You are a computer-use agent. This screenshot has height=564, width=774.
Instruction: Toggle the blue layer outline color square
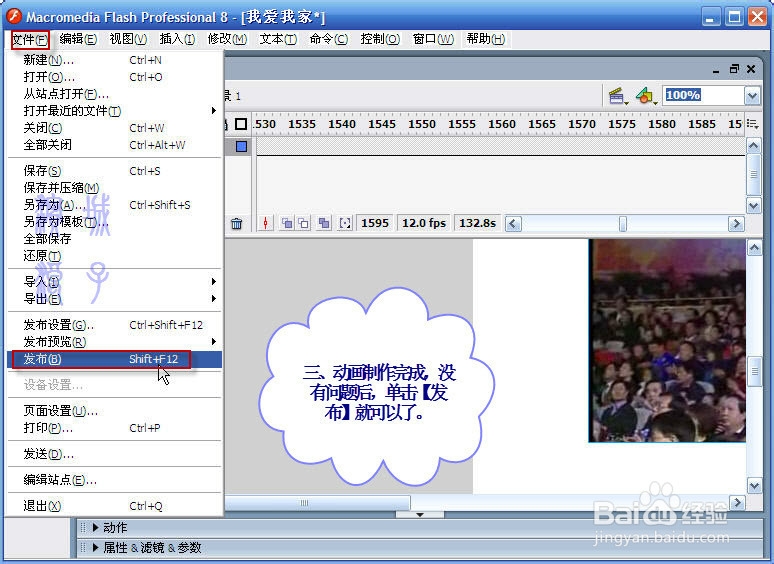coord(241,146)
